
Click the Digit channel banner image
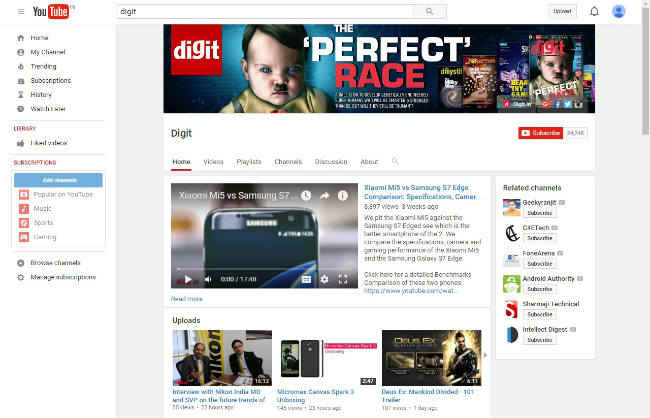pos(379,68)
